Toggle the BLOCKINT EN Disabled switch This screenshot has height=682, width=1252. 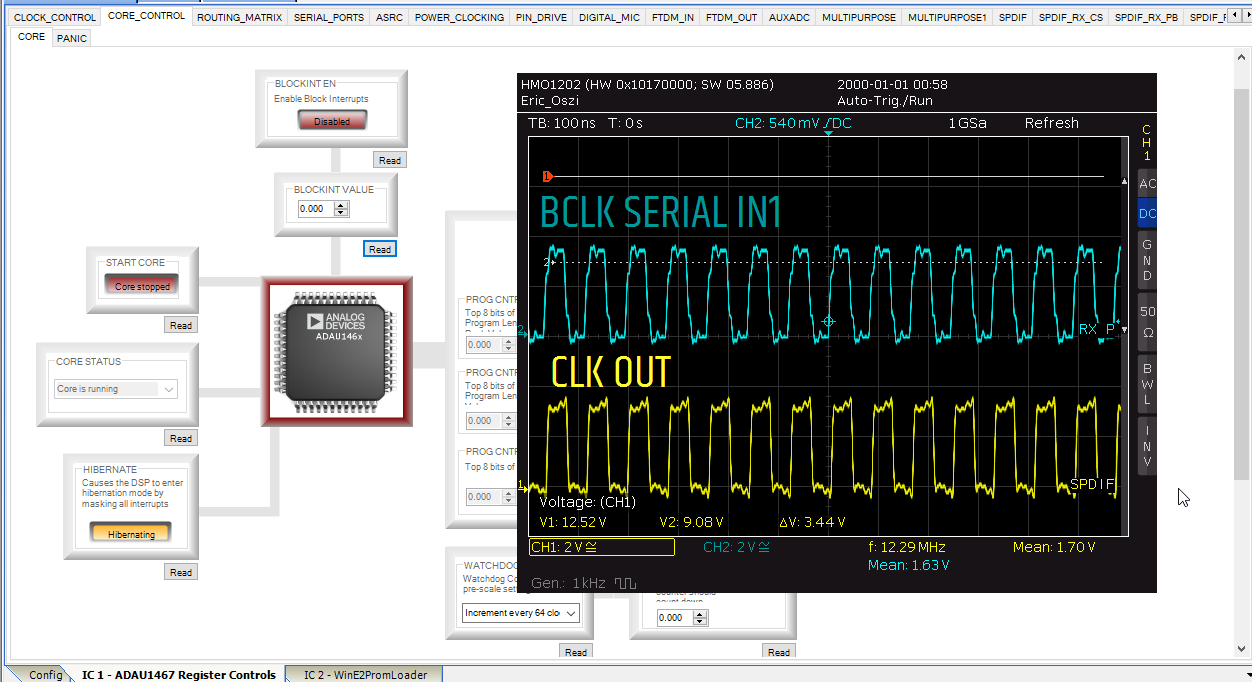click(332, 121)
